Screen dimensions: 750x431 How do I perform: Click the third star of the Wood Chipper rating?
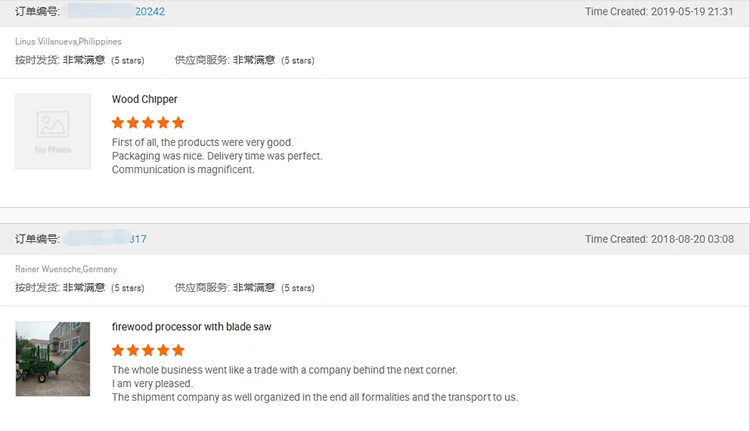tap(148, 123)
